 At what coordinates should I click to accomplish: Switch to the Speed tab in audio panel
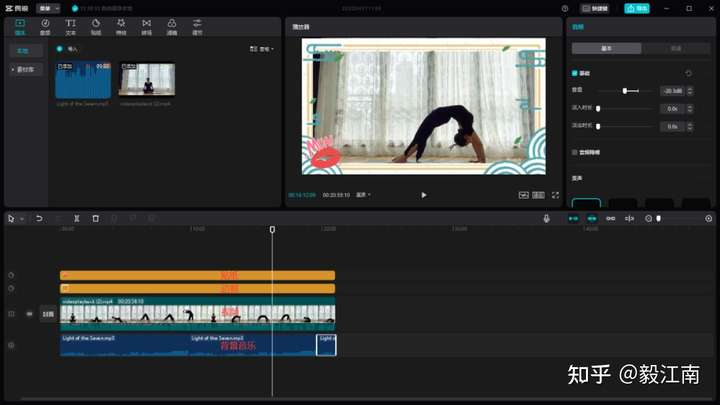(676, 49)
